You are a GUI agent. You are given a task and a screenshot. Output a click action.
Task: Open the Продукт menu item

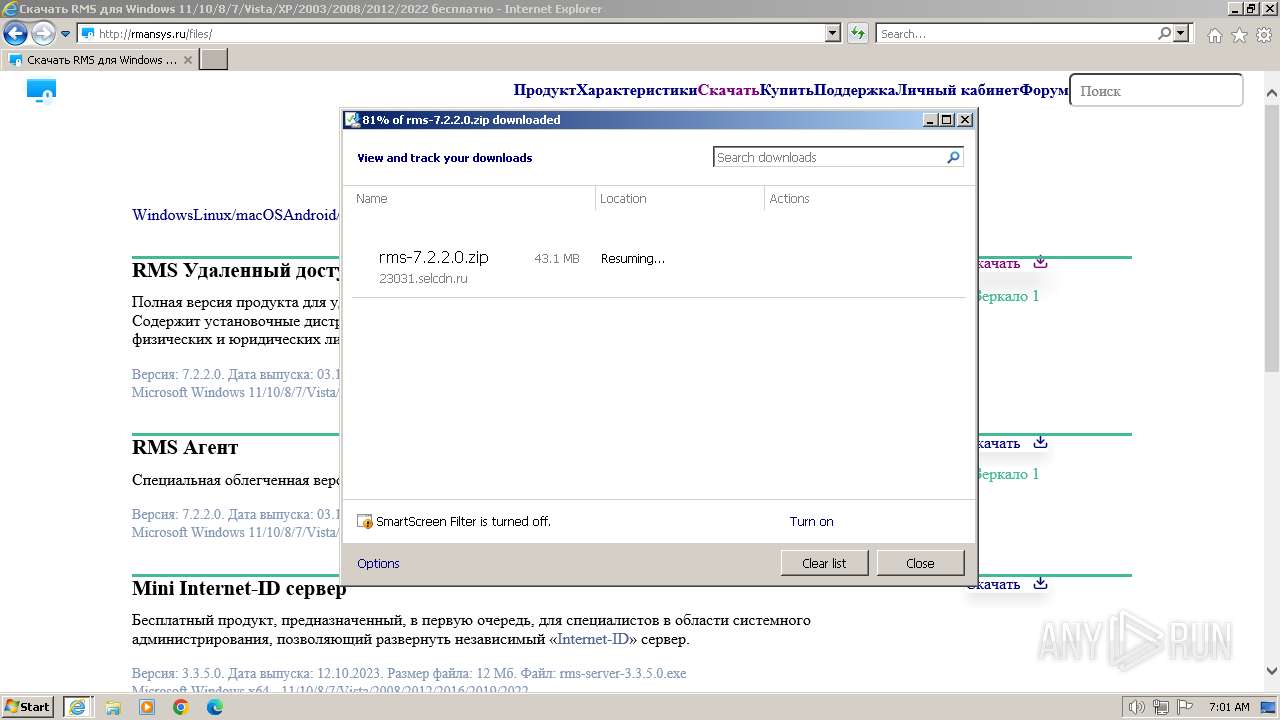tap(545, 90)
